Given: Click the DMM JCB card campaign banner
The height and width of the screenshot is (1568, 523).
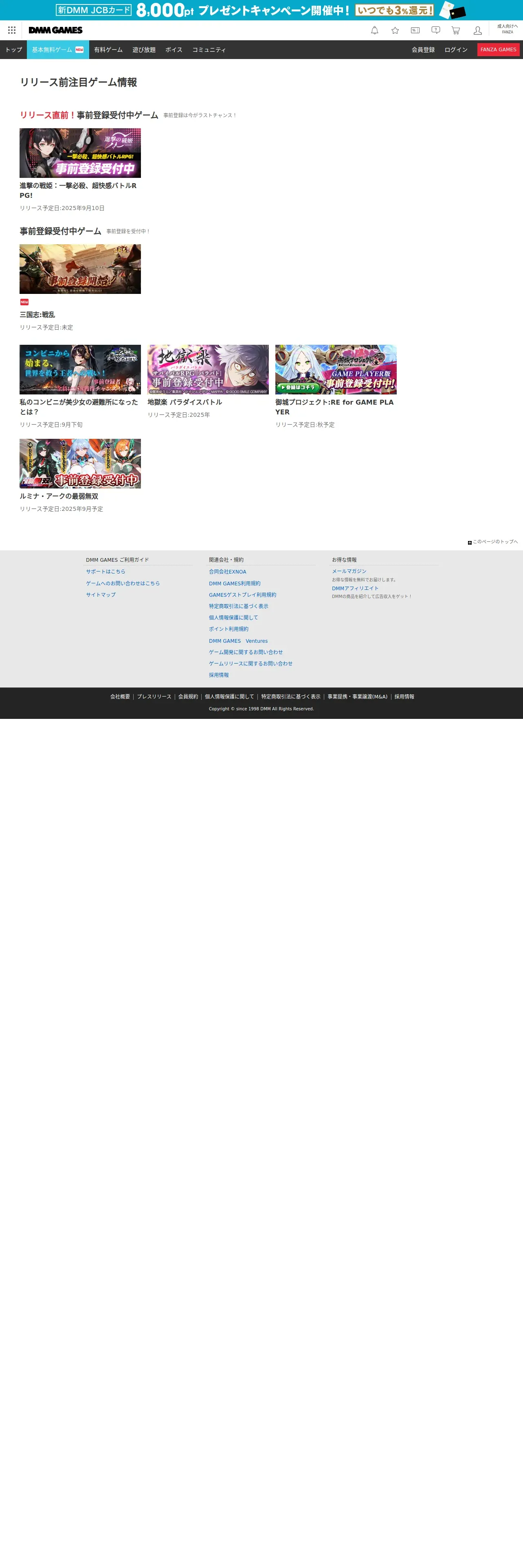Looking at the screenshot, I should click(261, 10).
